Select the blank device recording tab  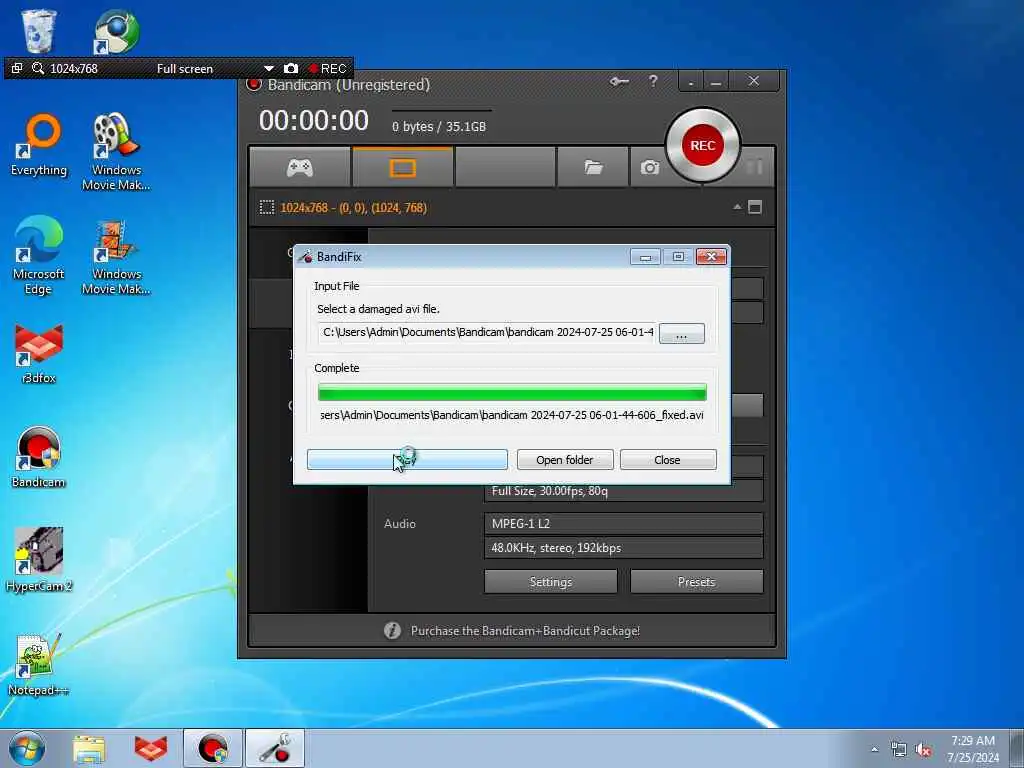[505, 168]
